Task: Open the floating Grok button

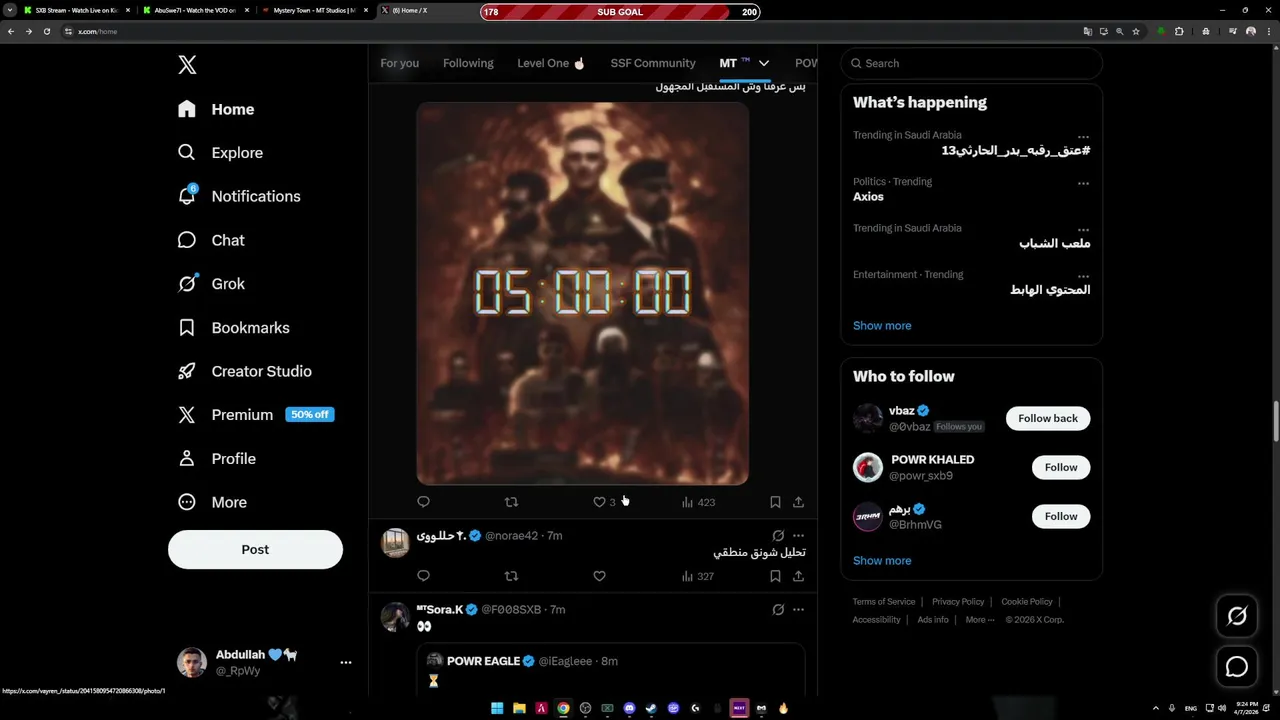Action: point(1237,617)
